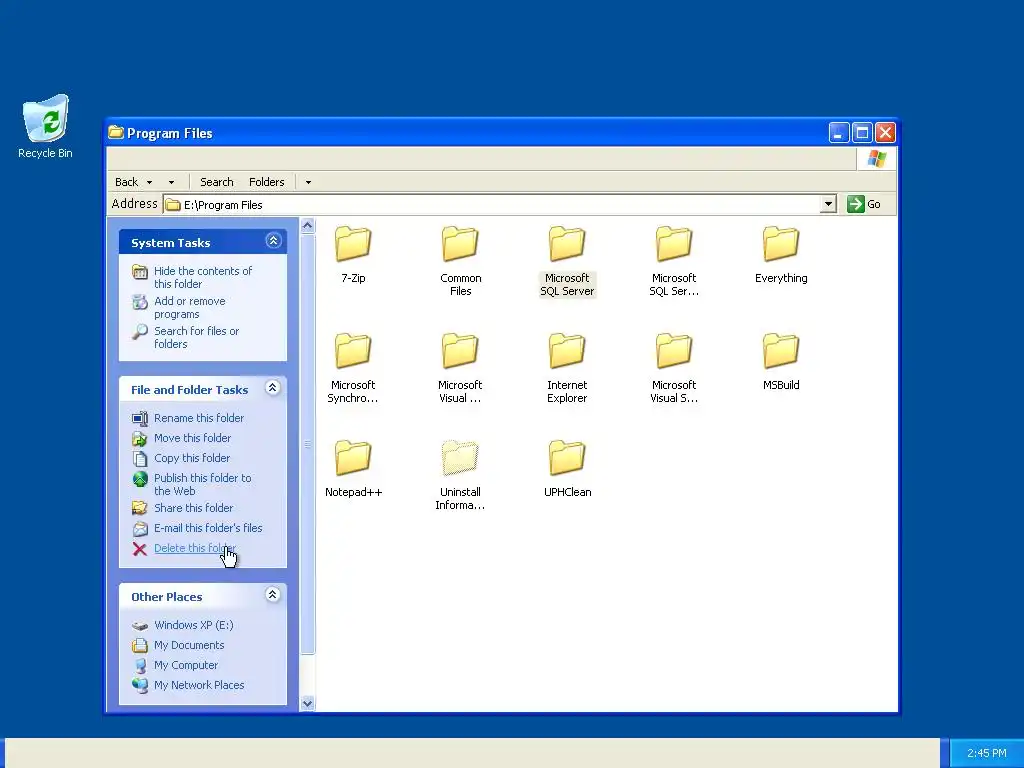Click Delete this folder link

(195, 549)
